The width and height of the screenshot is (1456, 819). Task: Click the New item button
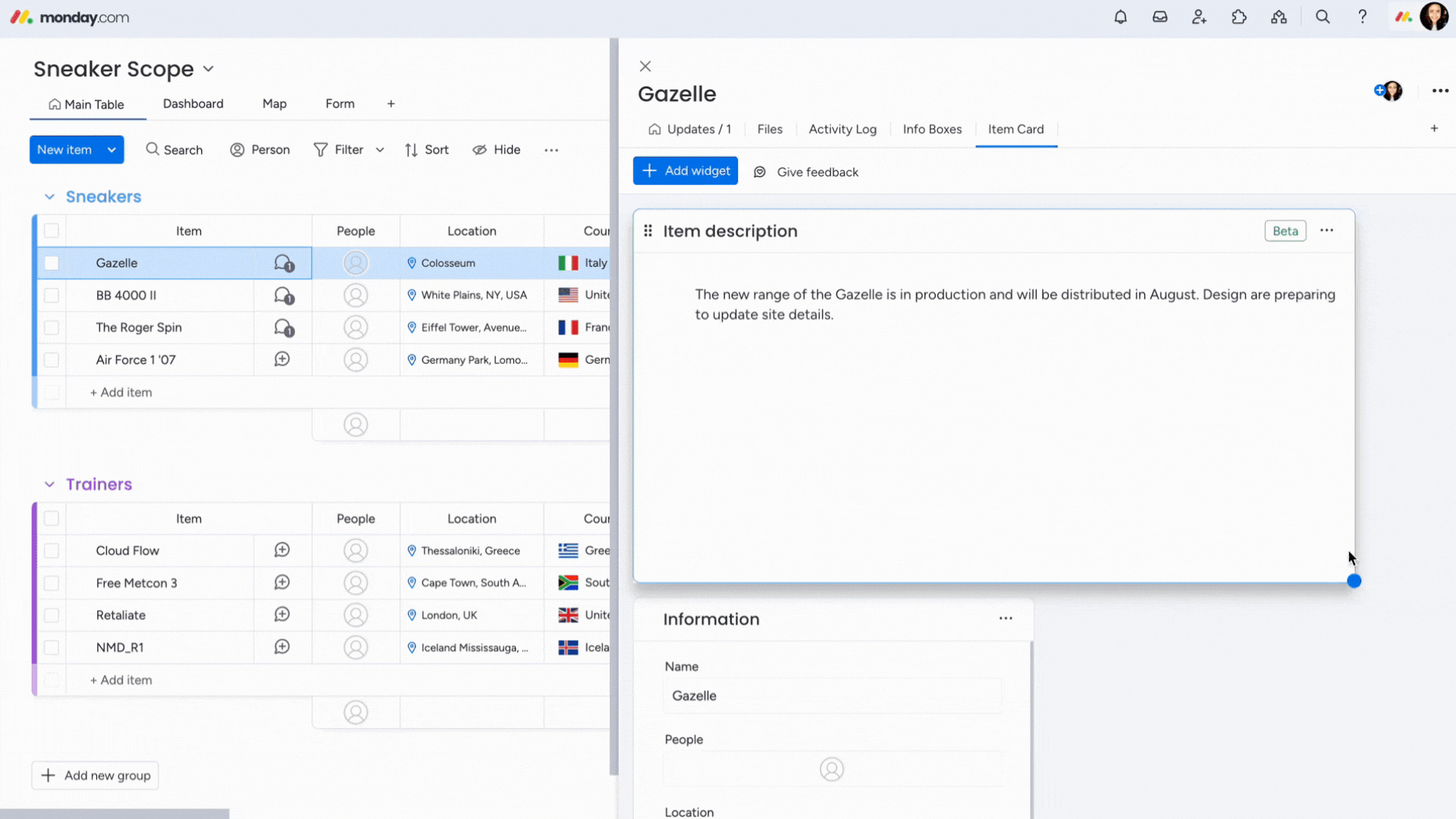coord(64,150)
